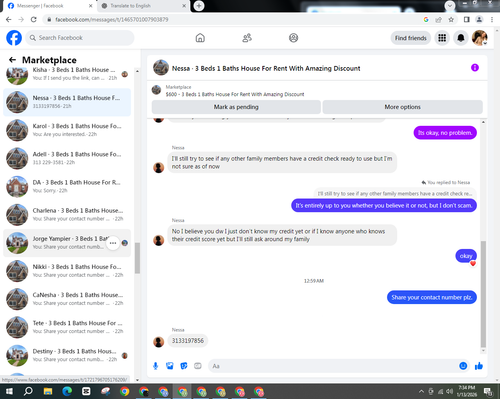Click the message text box Aa
500x399 pixels.
[333, 366]
